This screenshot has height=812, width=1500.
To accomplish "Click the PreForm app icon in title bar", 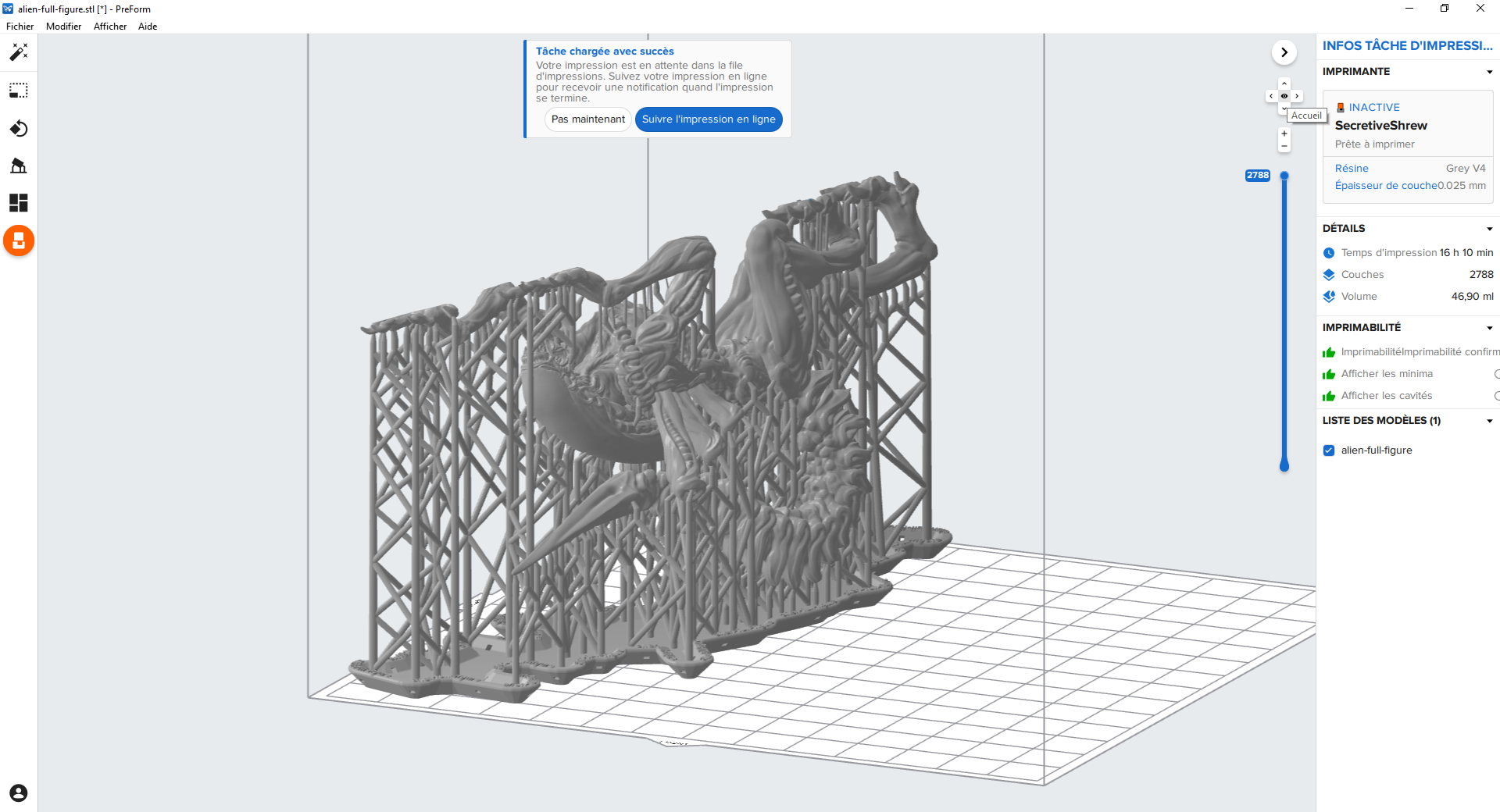I will [x=8, y=9].
